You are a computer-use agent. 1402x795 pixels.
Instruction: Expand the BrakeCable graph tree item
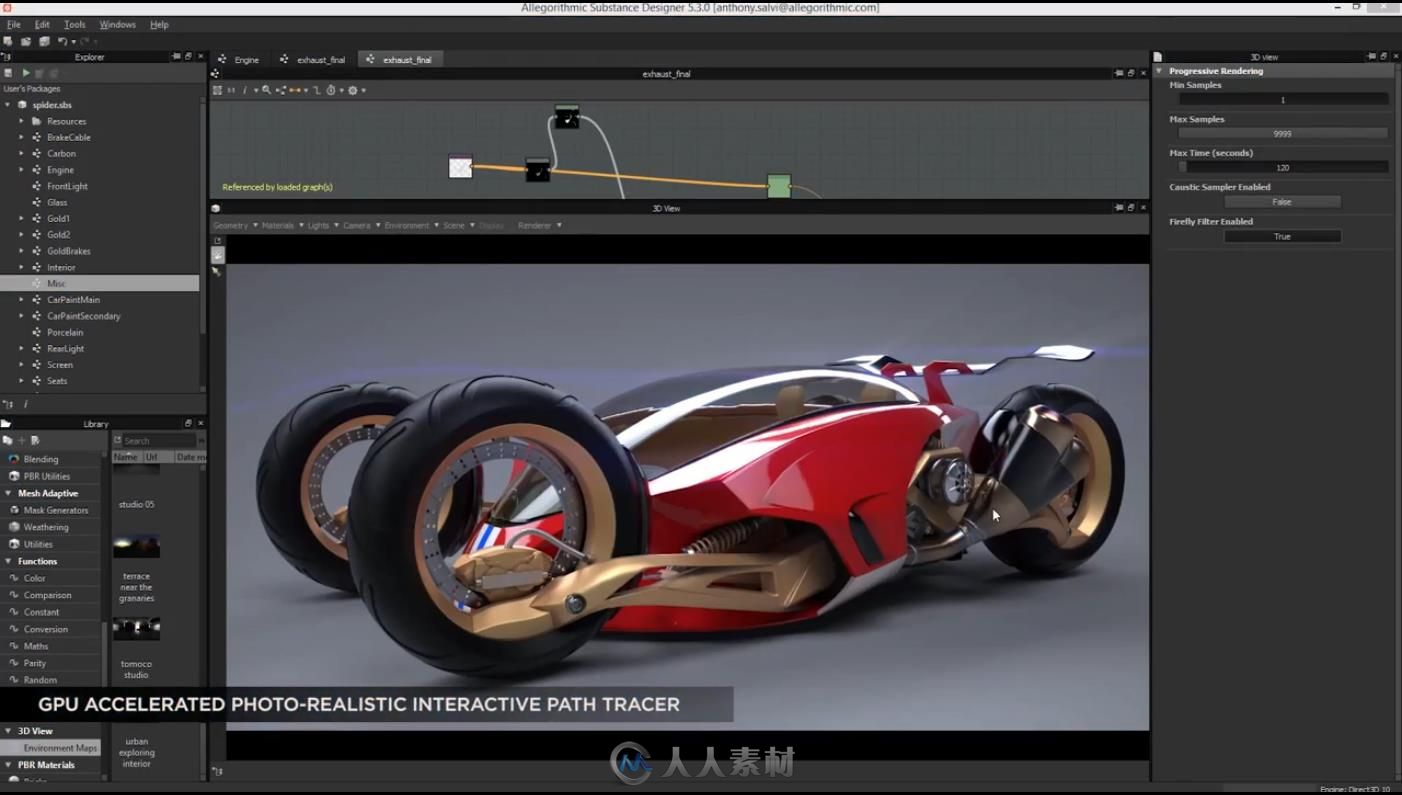(21, 137)
